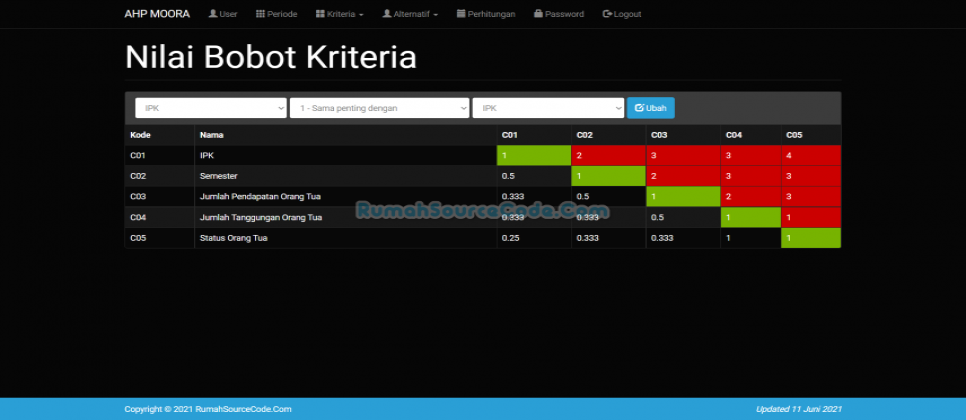Open the AHP MOORA home brand link
Screen dimensions: 966x420
point(157,14)
